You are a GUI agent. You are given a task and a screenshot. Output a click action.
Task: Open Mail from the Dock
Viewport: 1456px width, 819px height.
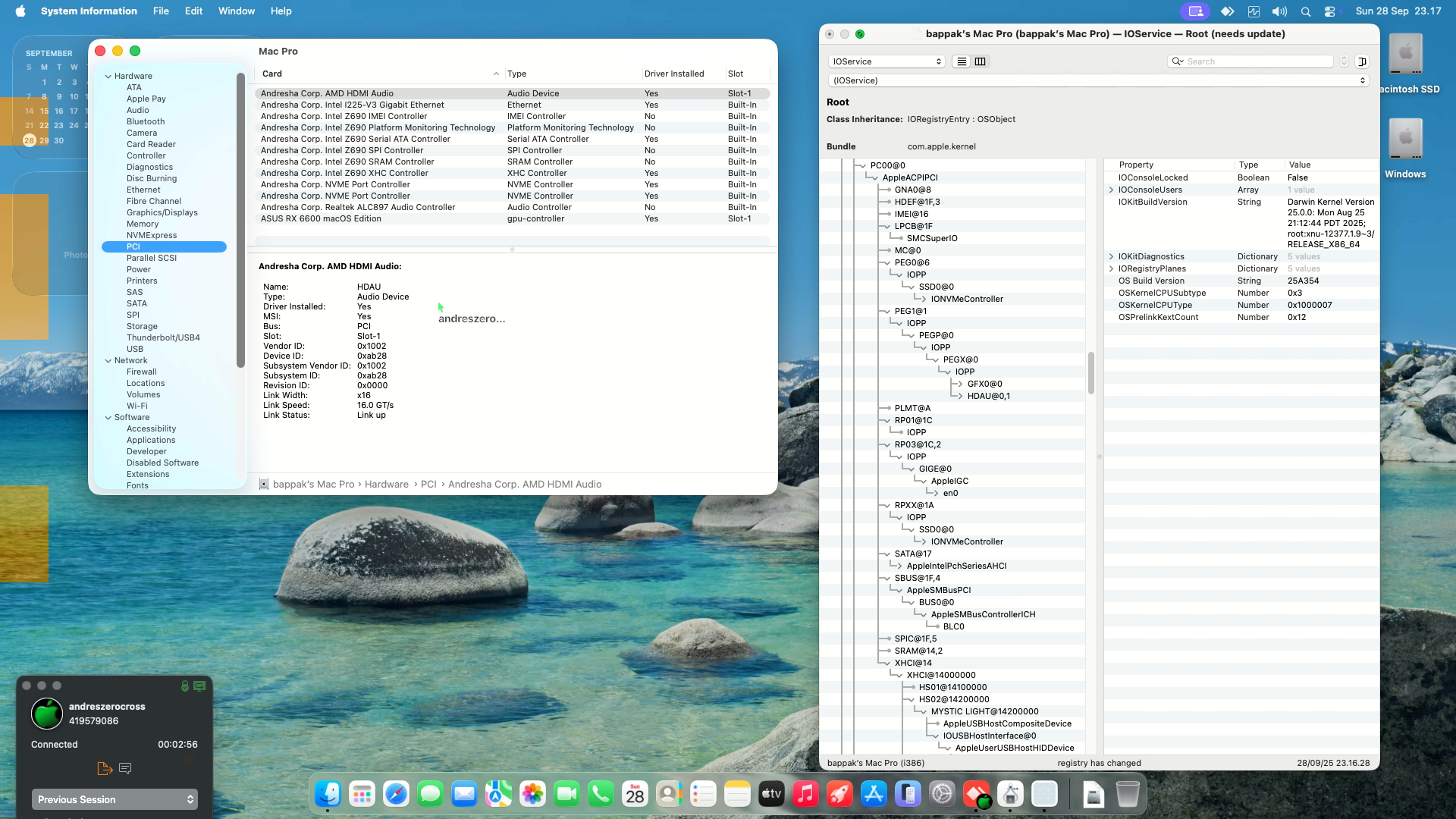[x=464, y=794]
